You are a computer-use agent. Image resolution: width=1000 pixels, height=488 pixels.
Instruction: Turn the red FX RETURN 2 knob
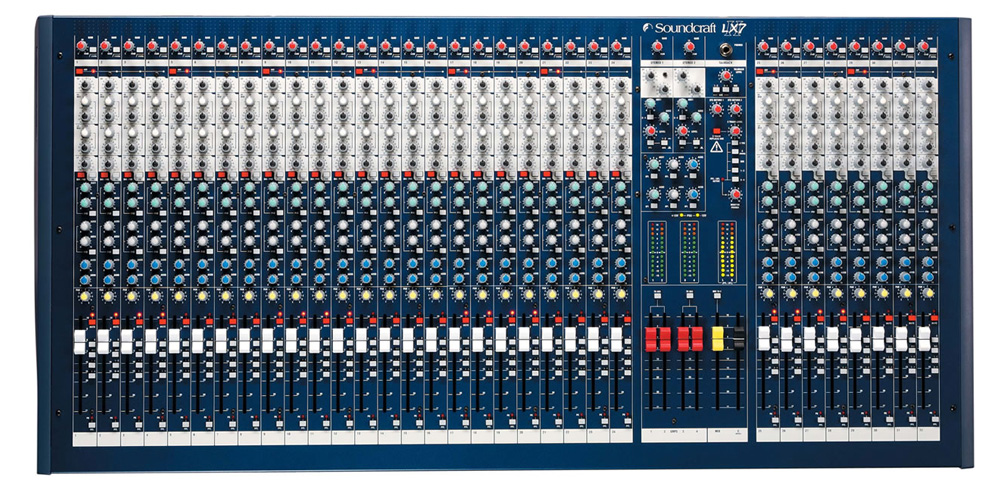[x=735, y=109]
